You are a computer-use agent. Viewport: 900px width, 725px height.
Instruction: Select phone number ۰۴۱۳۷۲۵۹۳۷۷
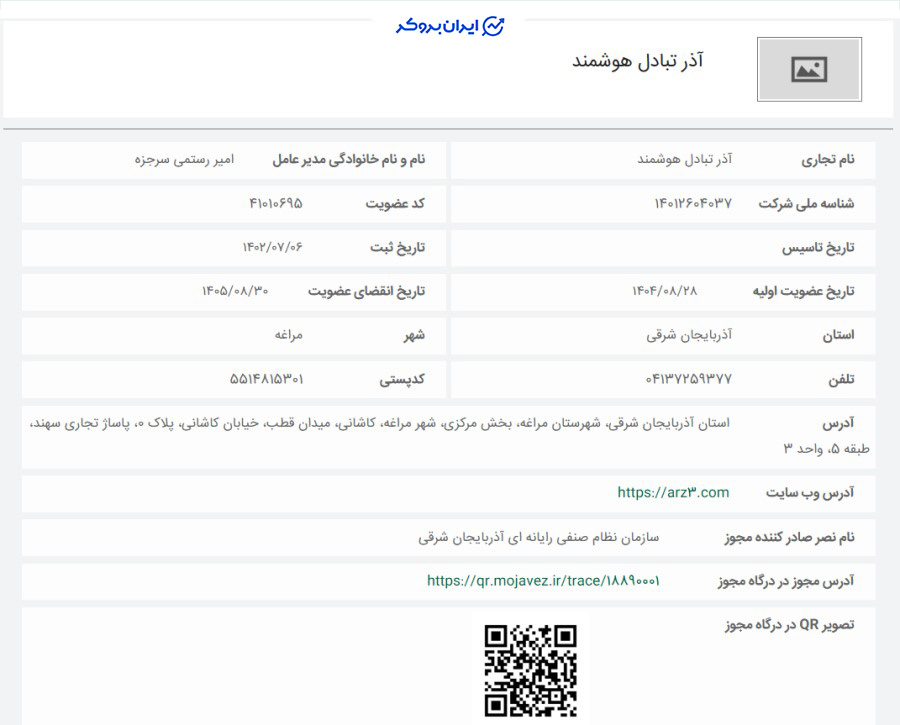pos(689,379)
